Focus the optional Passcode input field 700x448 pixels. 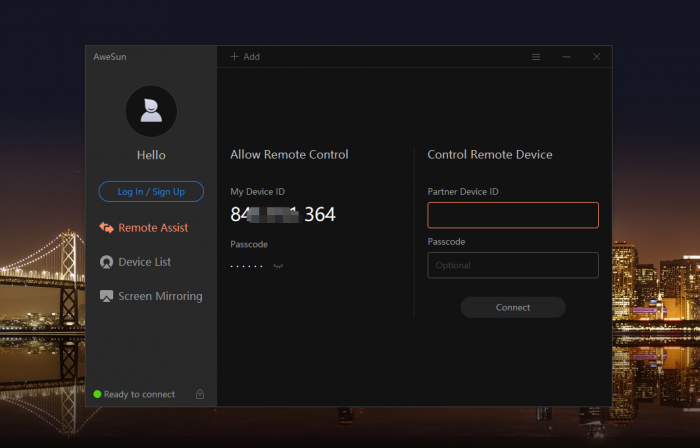513,265
